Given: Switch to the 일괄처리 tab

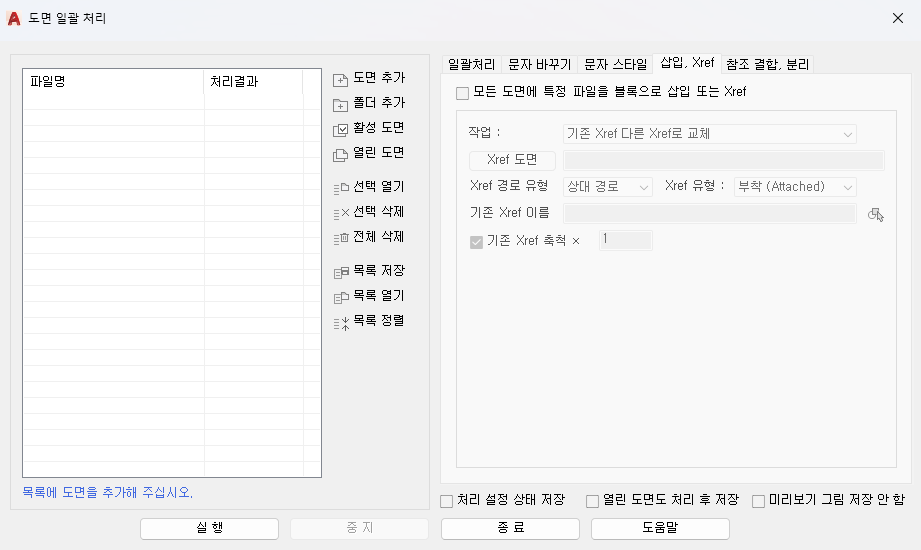Looking at the screenshot, I should click(471, 64).
